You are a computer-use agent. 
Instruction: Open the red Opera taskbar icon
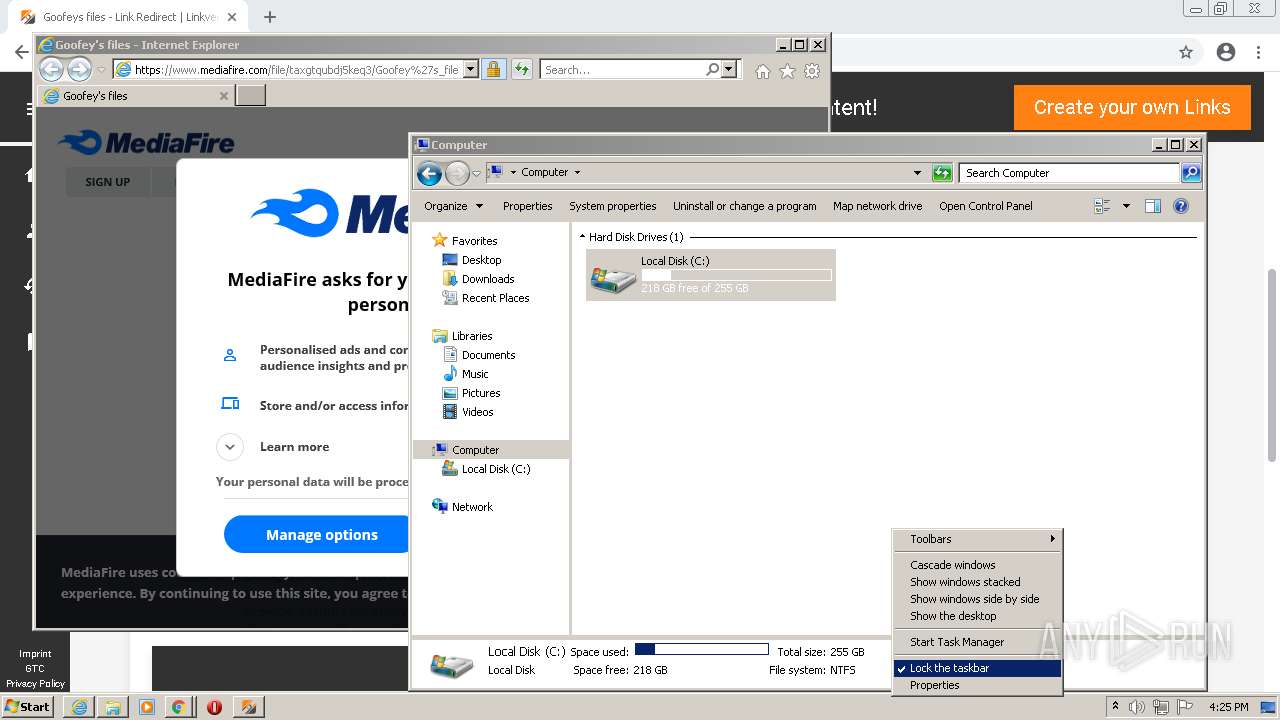pos(214,707)
